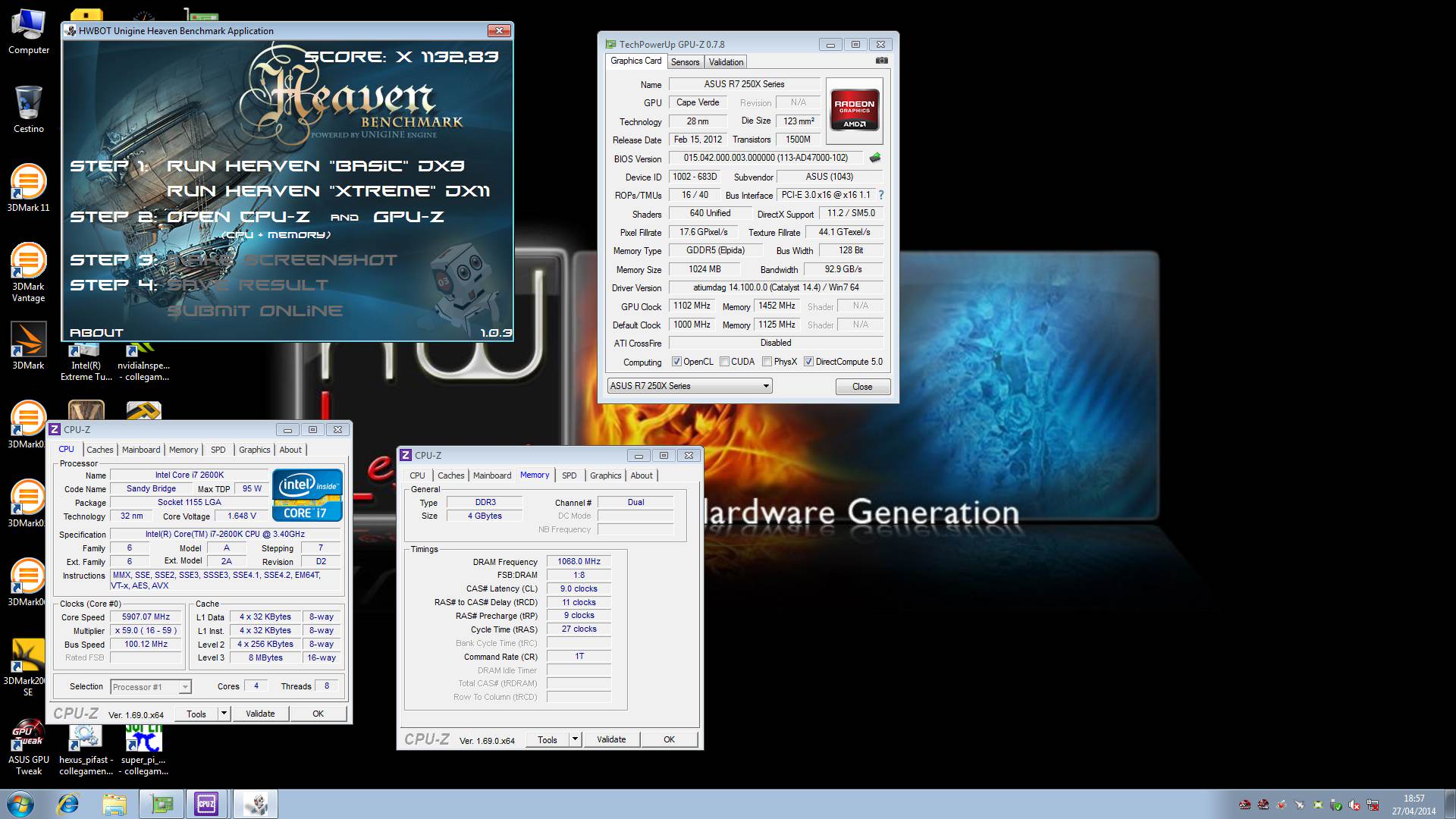Open Mainboard tab in left CPU-Z window
Image resolution: width=1456 pixels, height=819 pixels.
coord(141,450)
